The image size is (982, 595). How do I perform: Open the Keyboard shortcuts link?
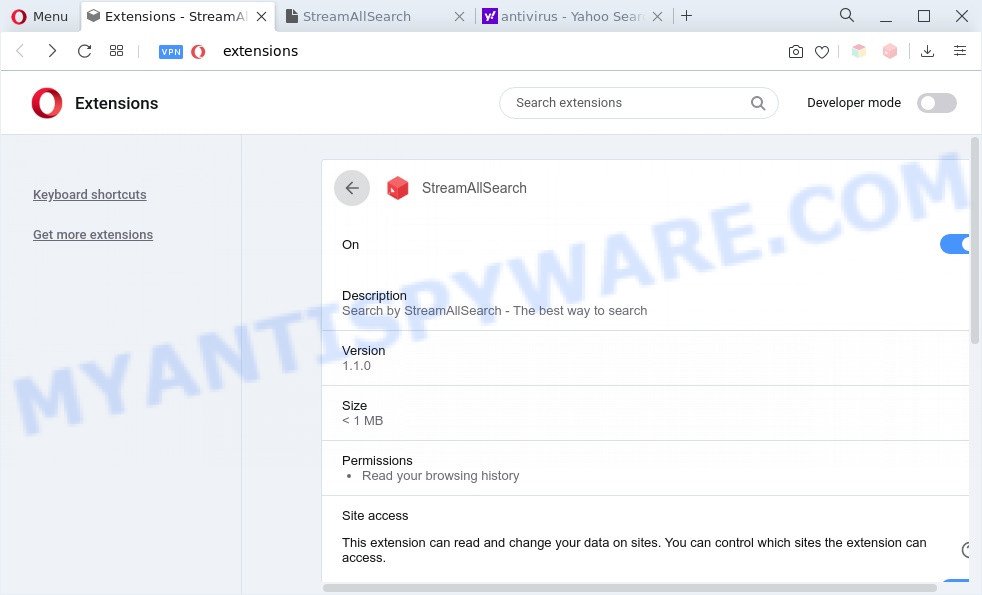(90, 195)
